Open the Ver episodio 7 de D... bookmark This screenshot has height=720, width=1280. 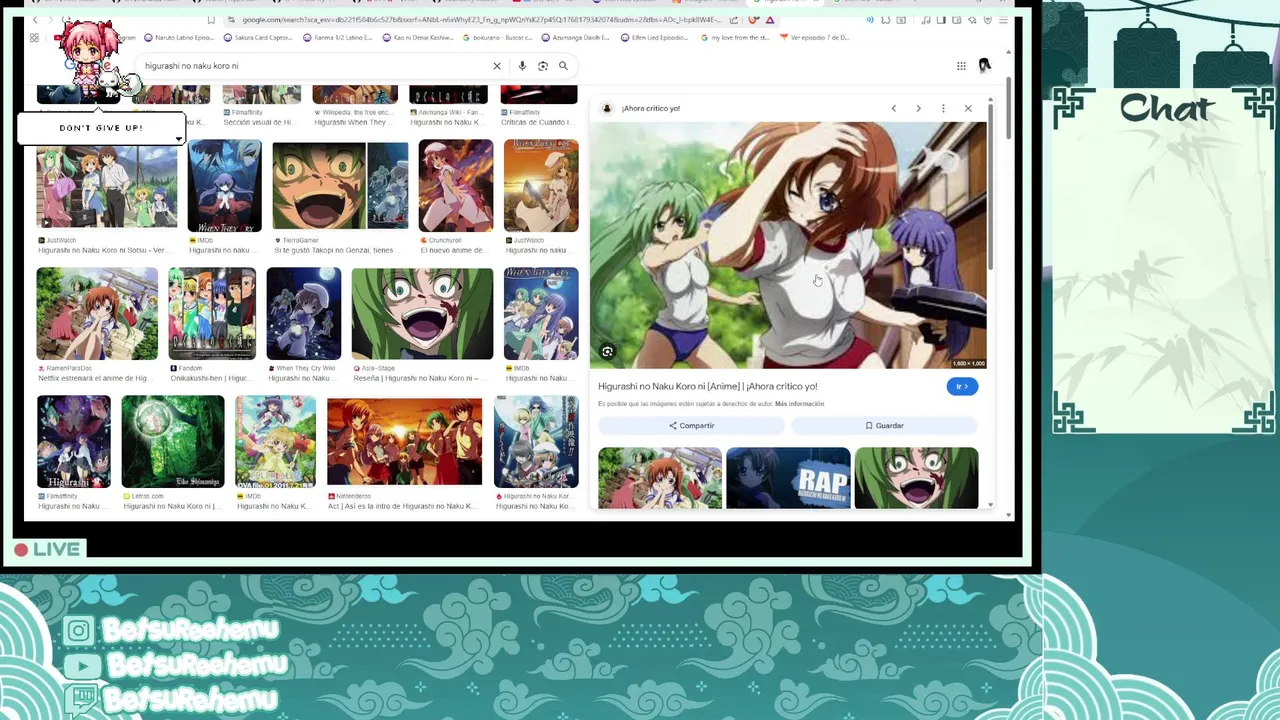813,38
